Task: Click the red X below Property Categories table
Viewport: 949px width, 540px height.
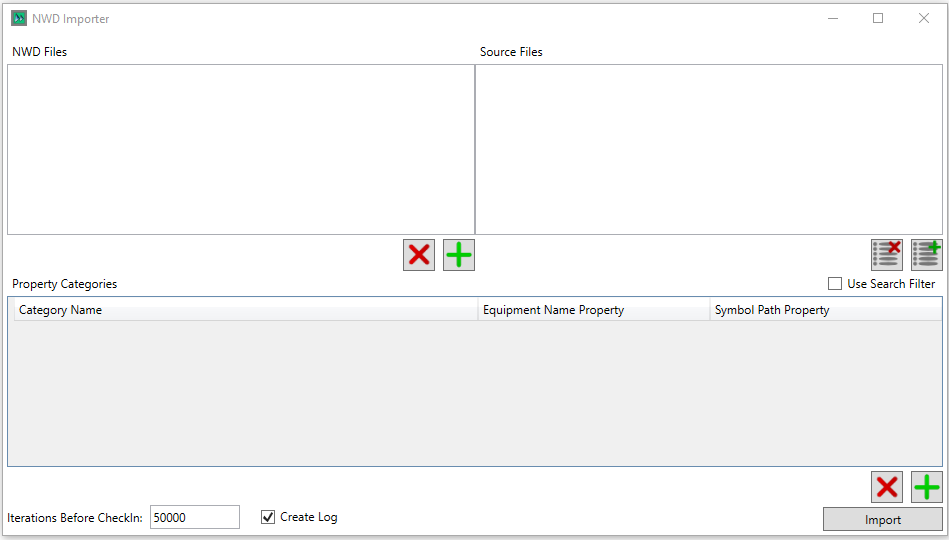Action: [x=887, y=487]
